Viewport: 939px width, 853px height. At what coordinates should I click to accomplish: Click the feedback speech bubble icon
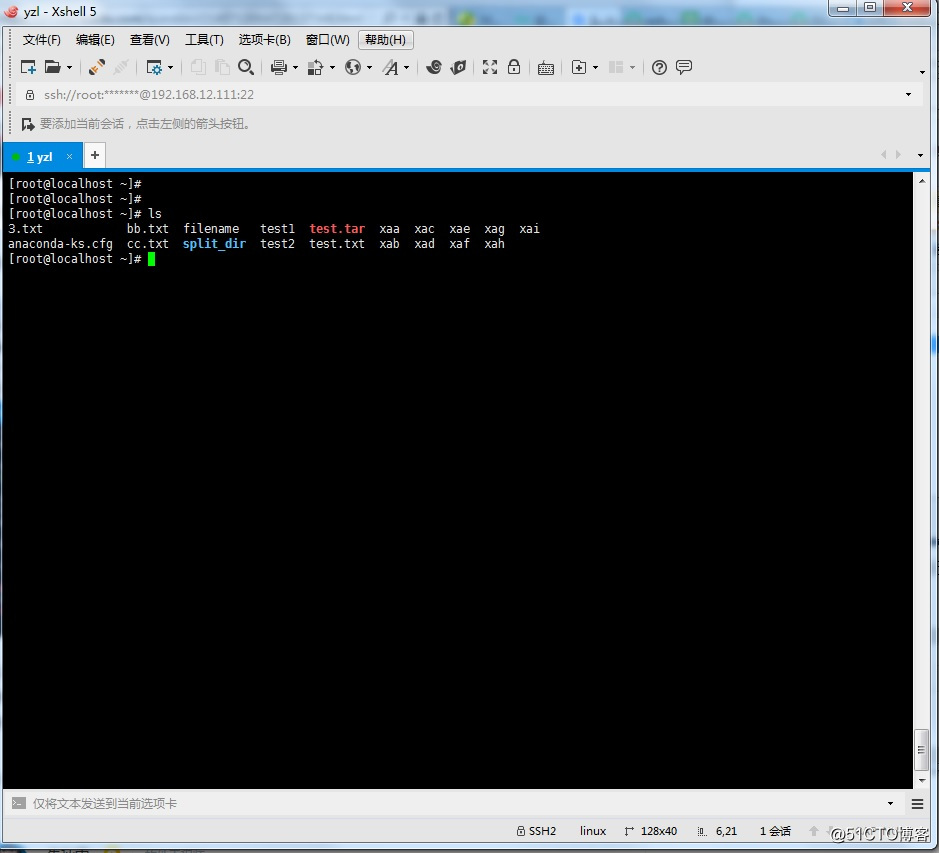[x=684, y=67]
